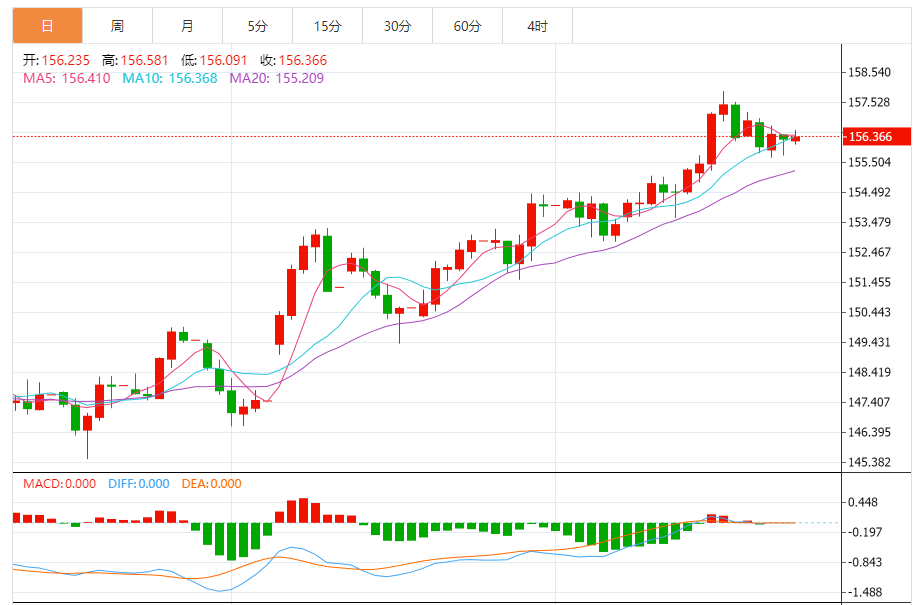Click the MA5: 156.410 indicator label
922x605 pixels.
click(x=66, y=78)
